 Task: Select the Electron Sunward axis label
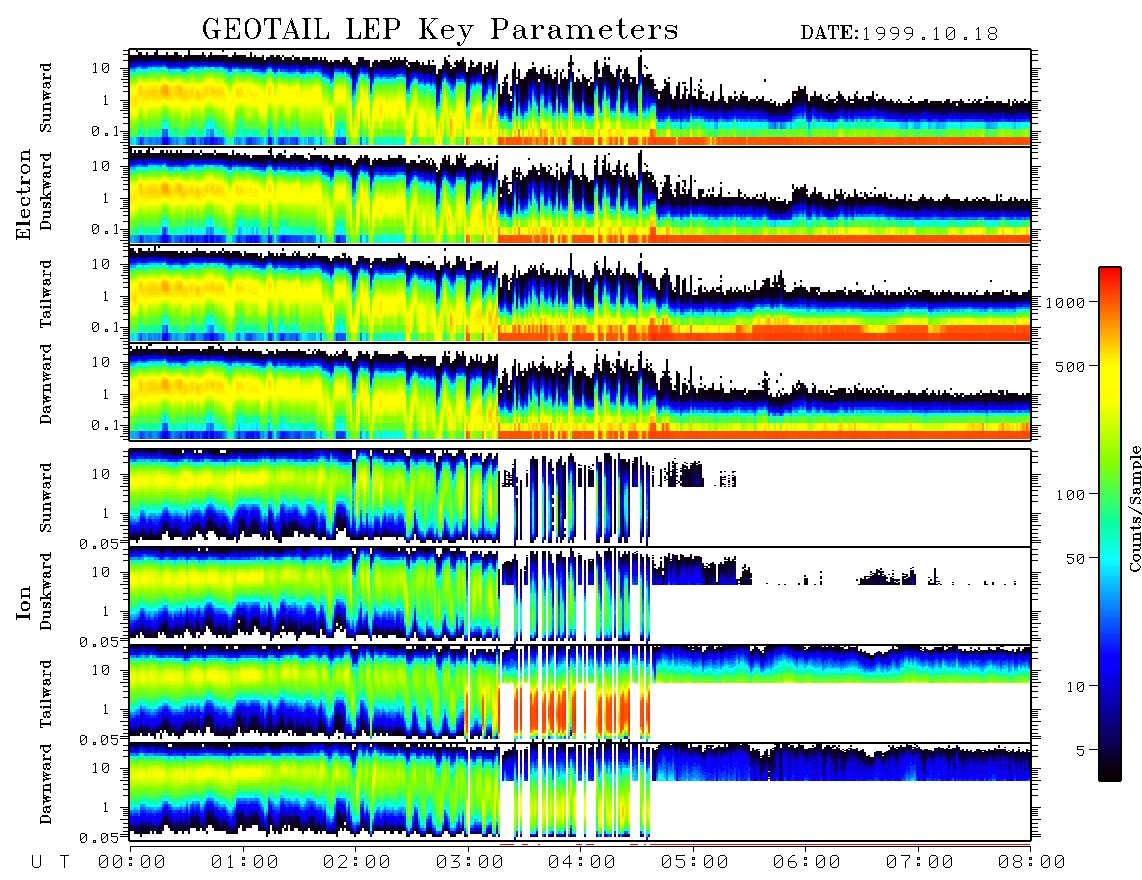pos(46,98)
